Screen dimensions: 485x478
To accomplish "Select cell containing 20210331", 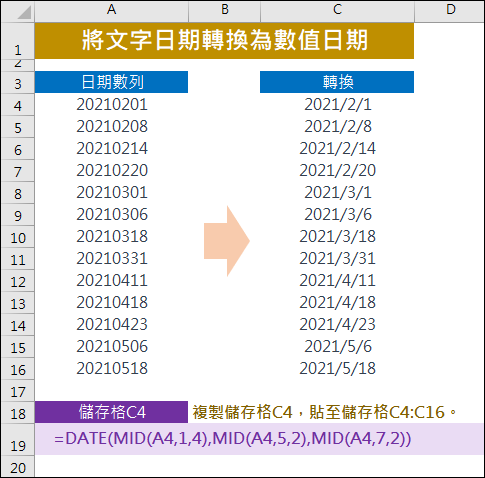I will [111, 259].
